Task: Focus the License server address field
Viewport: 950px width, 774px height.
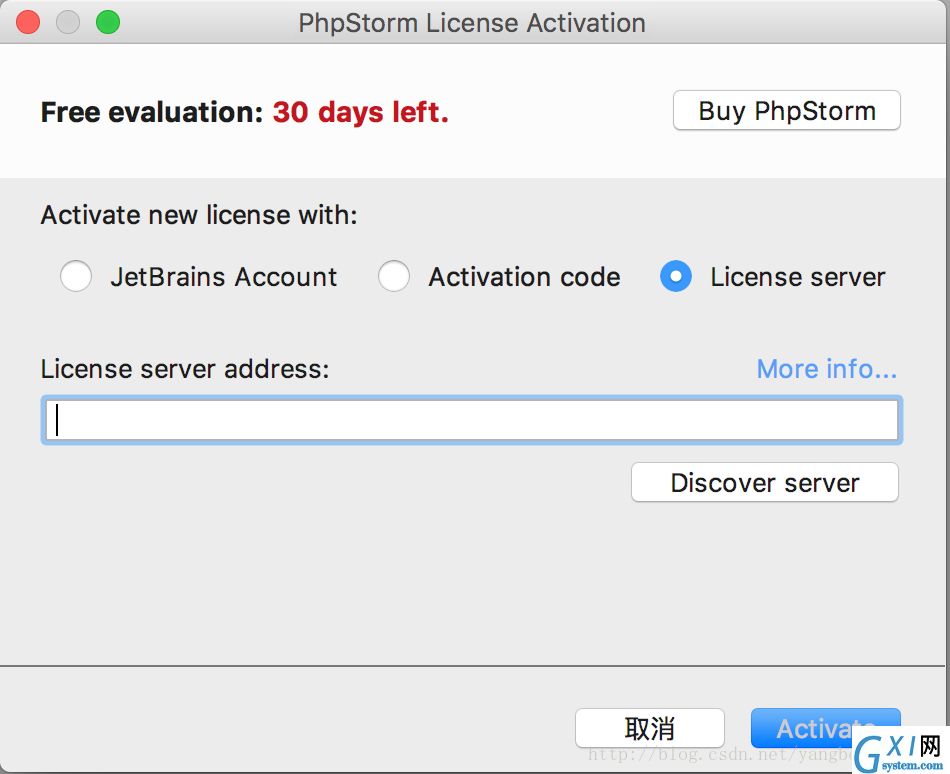Action: pos(472,420)
